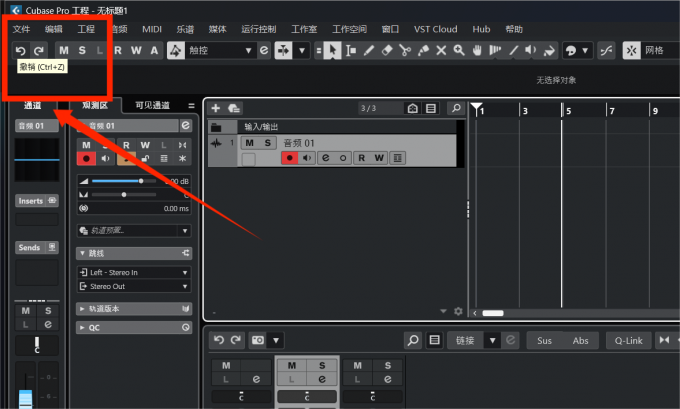Toggle Snap button next to 网格
The image size is (680, 409).
631,51
